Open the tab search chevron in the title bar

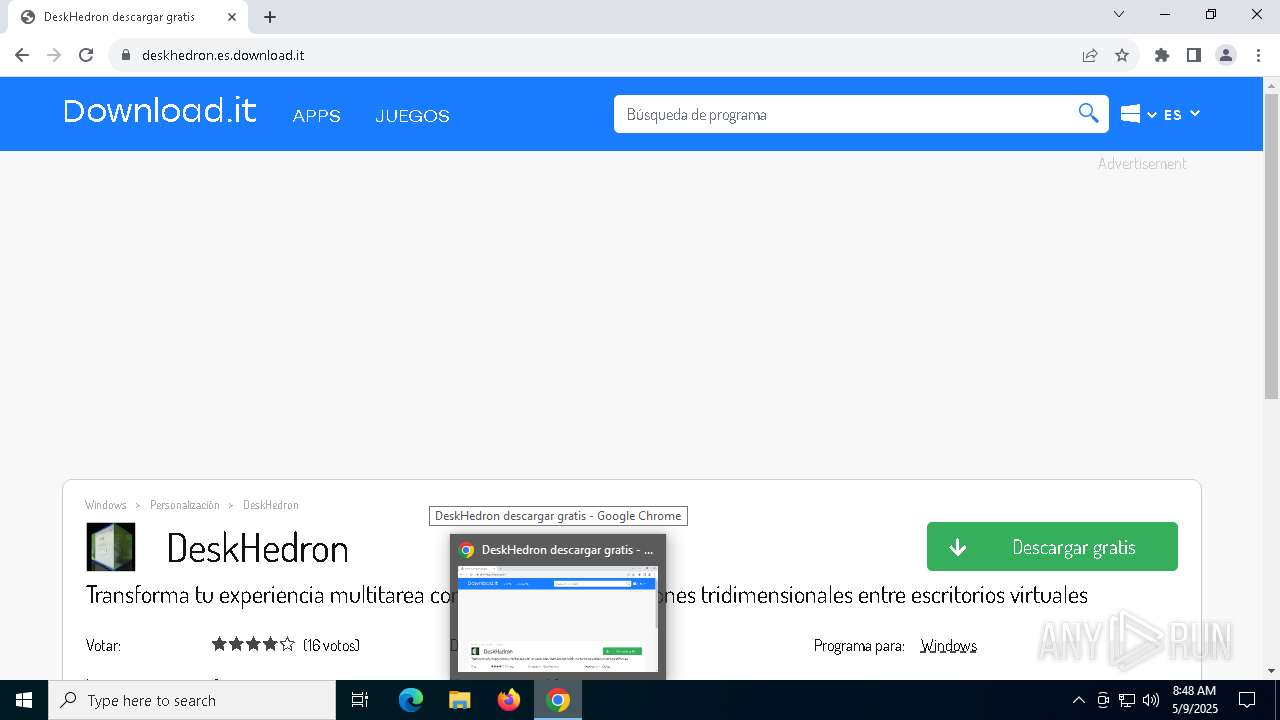pos(1119,14)
